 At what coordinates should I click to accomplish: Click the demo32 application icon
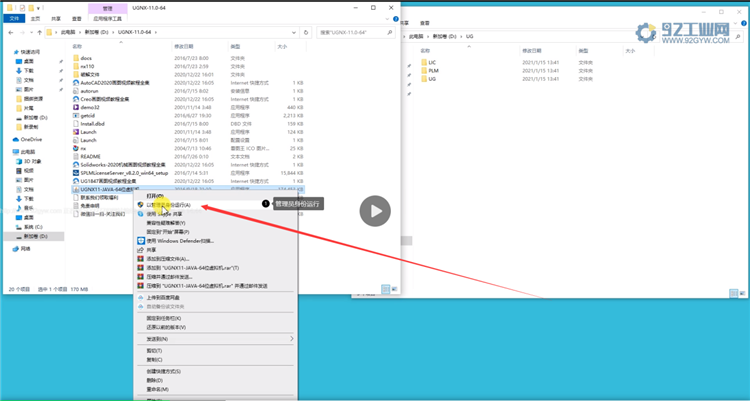(x=76, y=107)
